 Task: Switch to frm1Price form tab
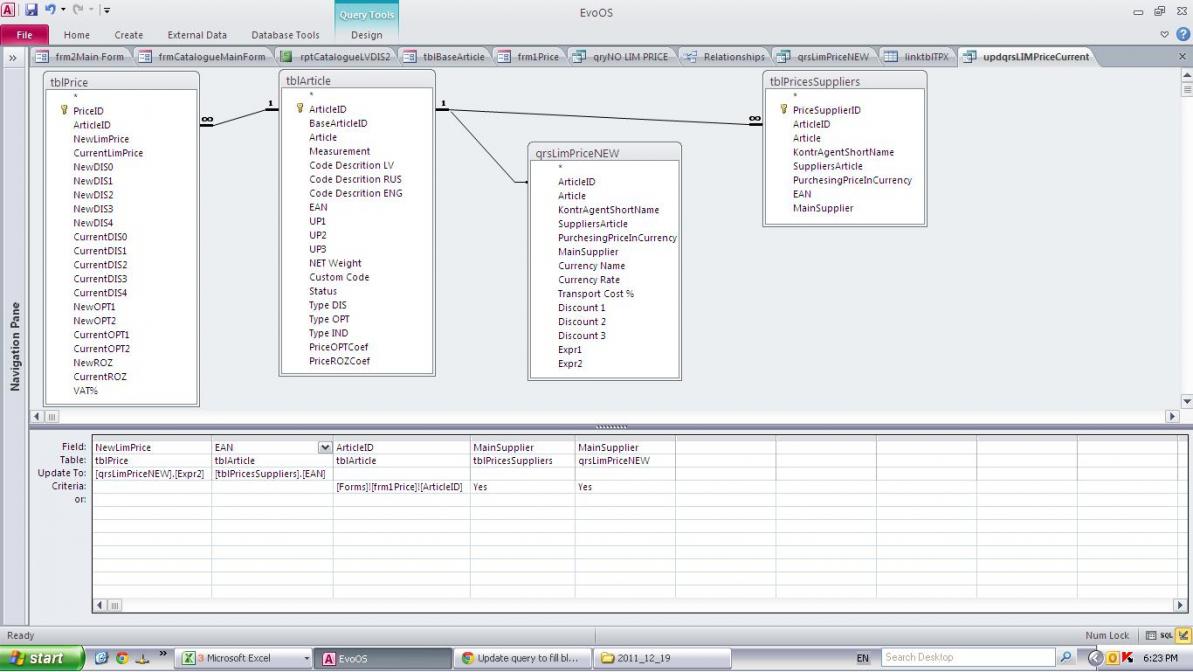(x=530, y=57)
